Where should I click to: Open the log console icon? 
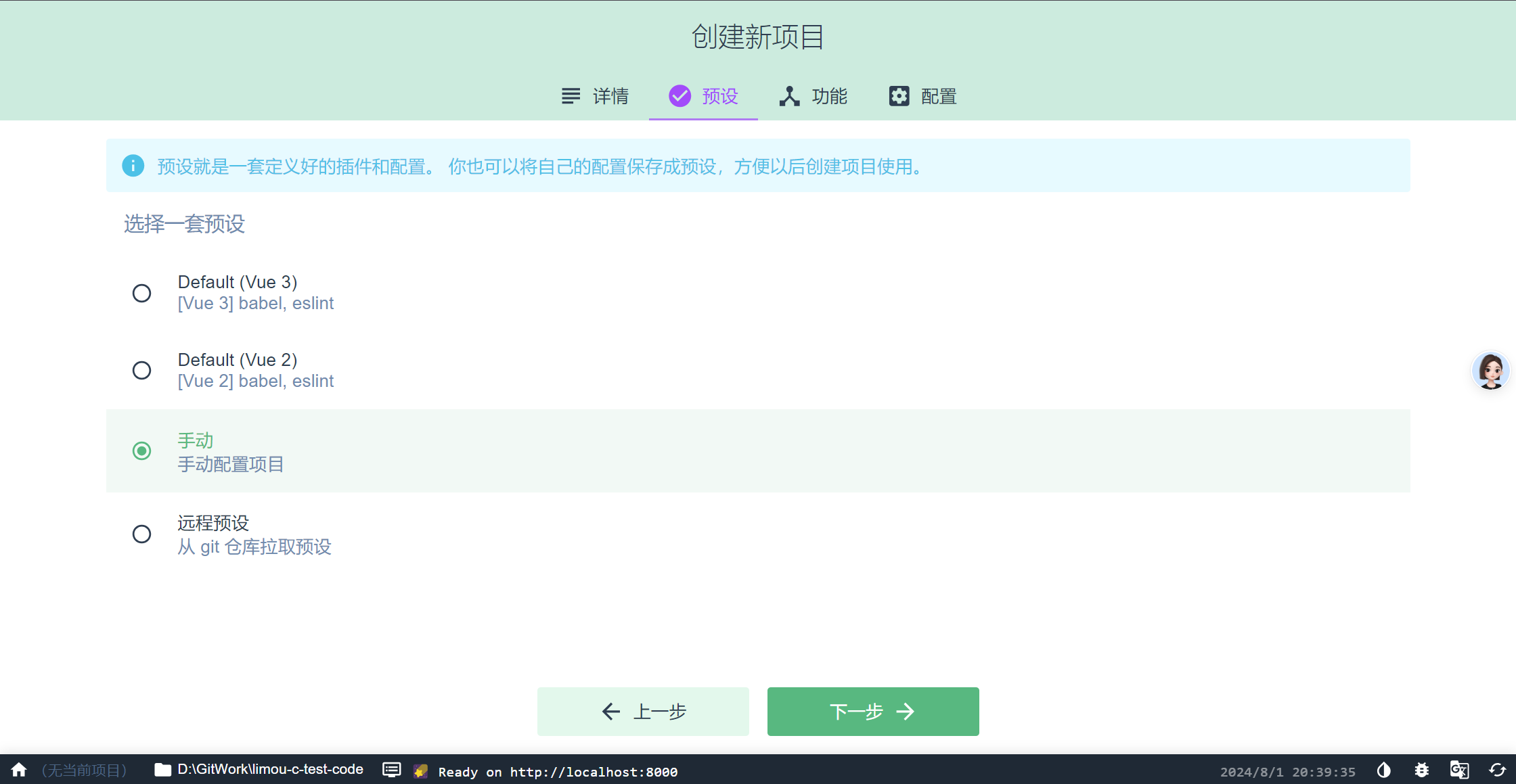pyautogui.click(x=391, y=770)
